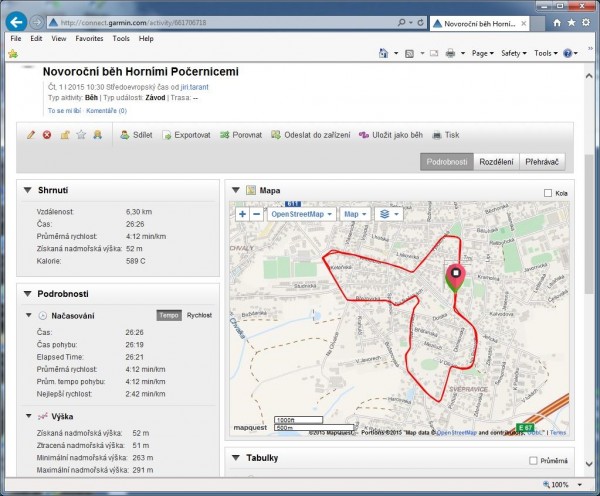The height and width of the screenshot is (496, 600).
Task: Open the Favorites menu
Action: [89, 38]
